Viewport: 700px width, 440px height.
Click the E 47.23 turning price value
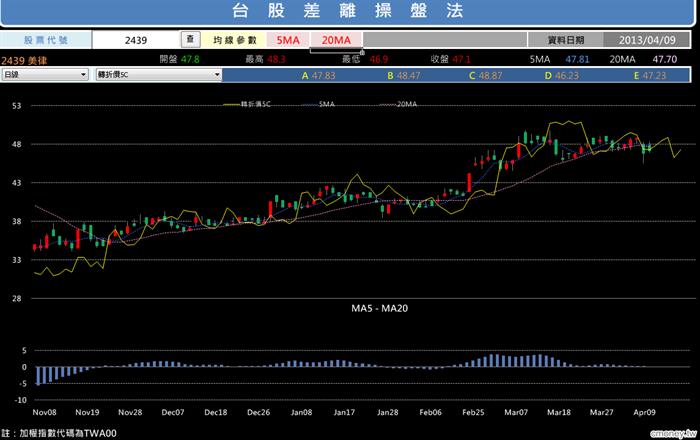650,76
